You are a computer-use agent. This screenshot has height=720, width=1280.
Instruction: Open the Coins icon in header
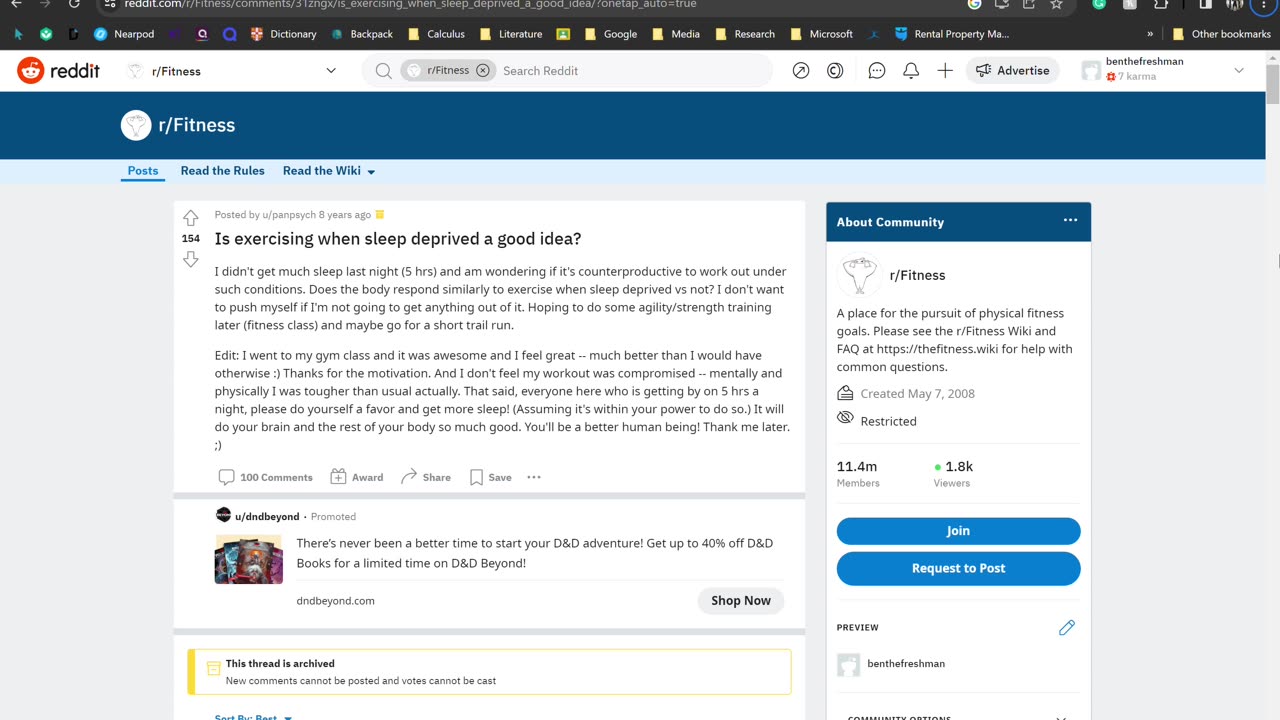[x=835, y=71]
